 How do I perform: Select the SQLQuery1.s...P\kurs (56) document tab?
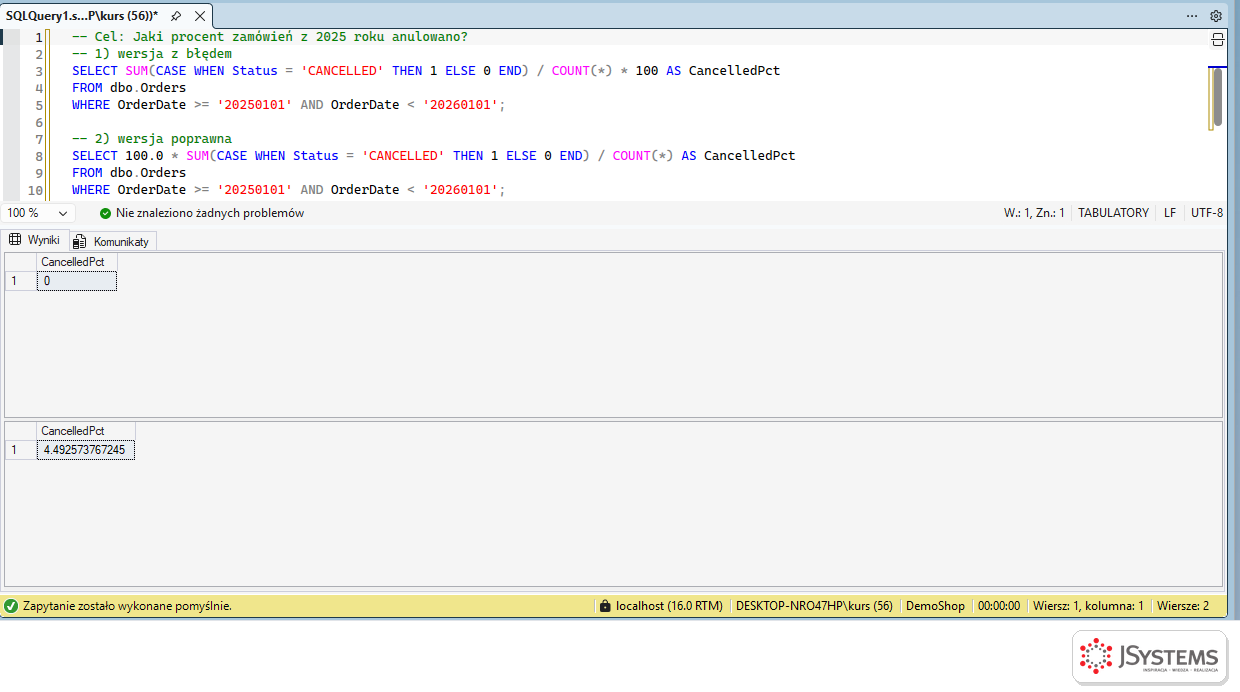click(82, 16)
